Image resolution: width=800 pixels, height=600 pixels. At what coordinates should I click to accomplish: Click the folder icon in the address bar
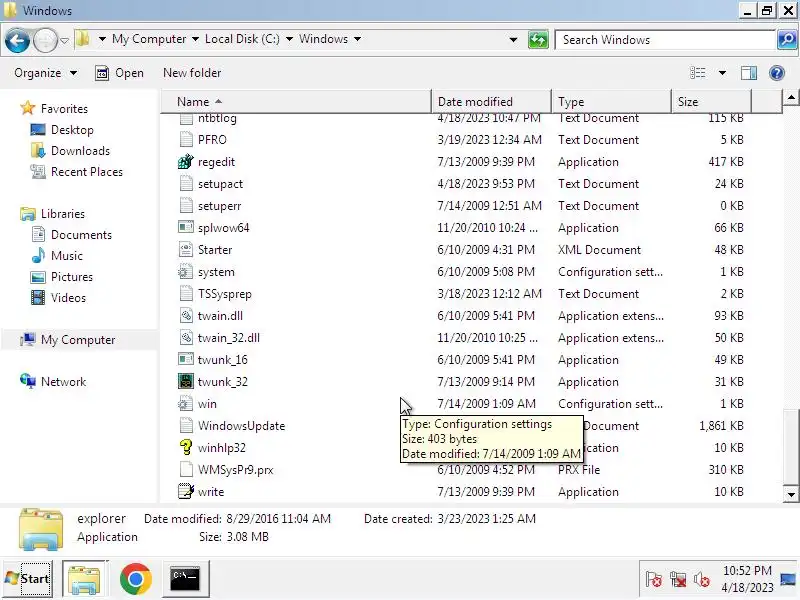(x=83, y=39)
